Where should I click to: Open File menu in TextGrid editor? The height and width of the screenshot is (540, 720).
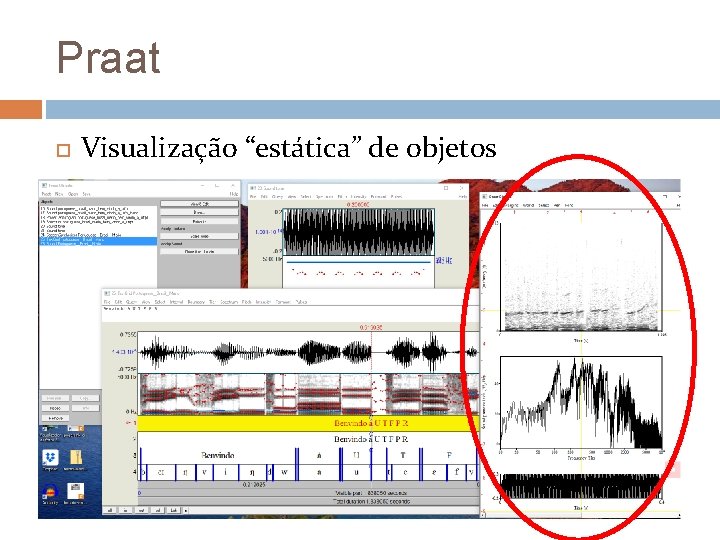[107, 302]
